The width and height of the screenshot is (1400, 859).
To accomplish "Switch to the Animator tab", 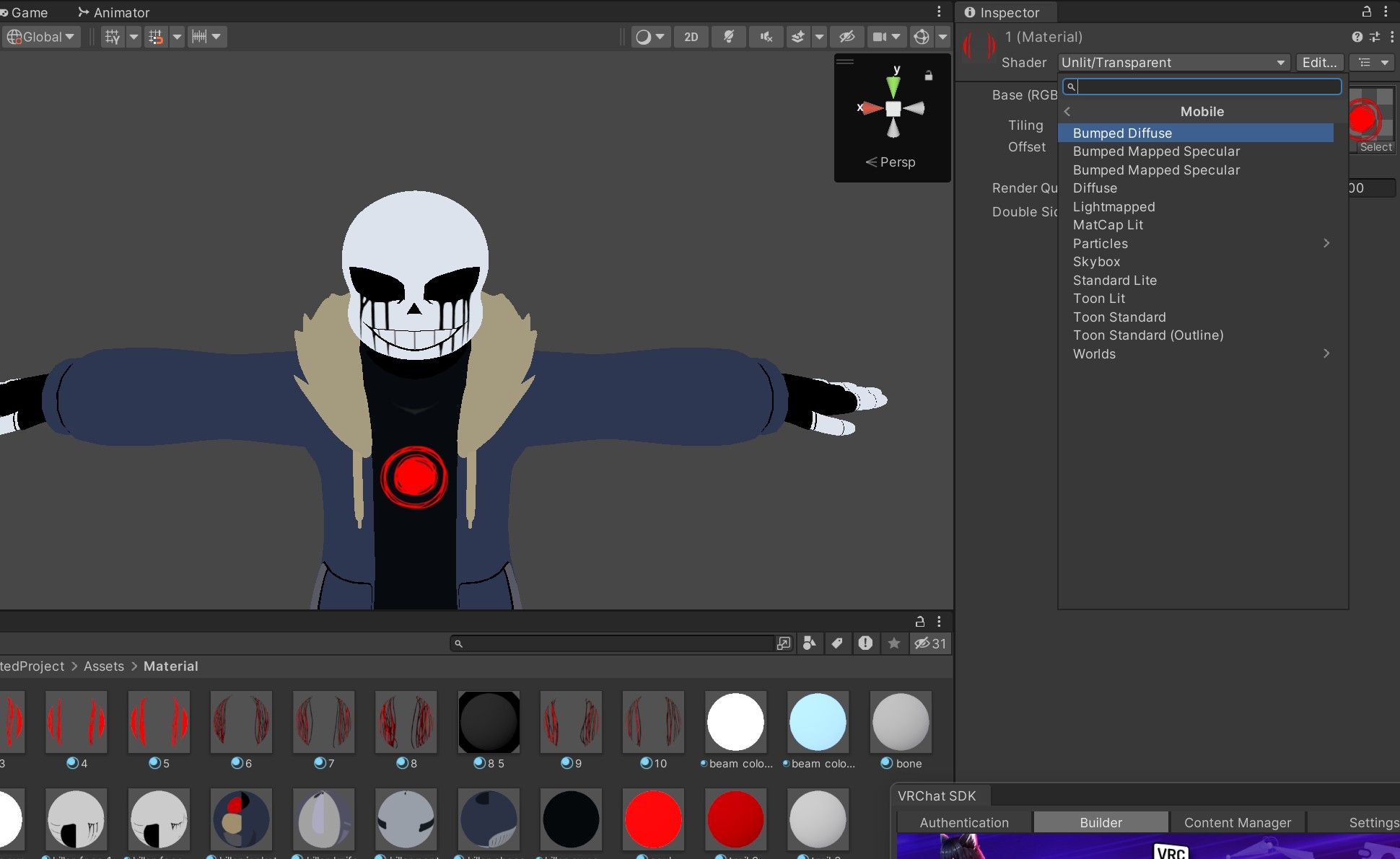I will (x=113, y=12).
